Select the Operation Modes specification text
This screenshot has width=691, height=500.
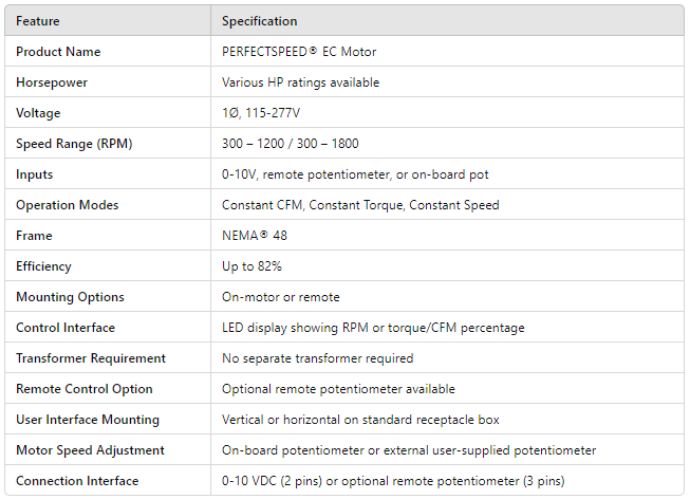[x=360, y=205]
